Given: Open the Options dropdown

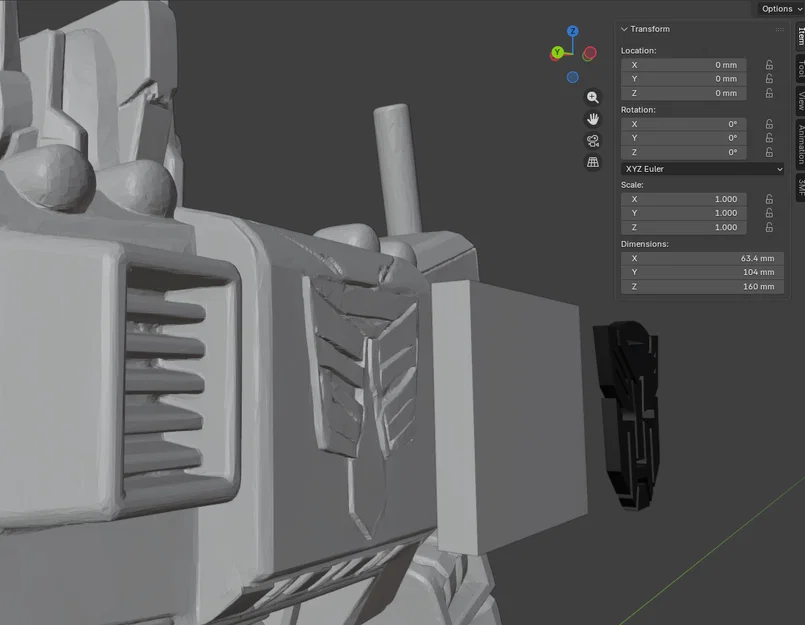Looking at the screenshot, I should coord(780,9).
